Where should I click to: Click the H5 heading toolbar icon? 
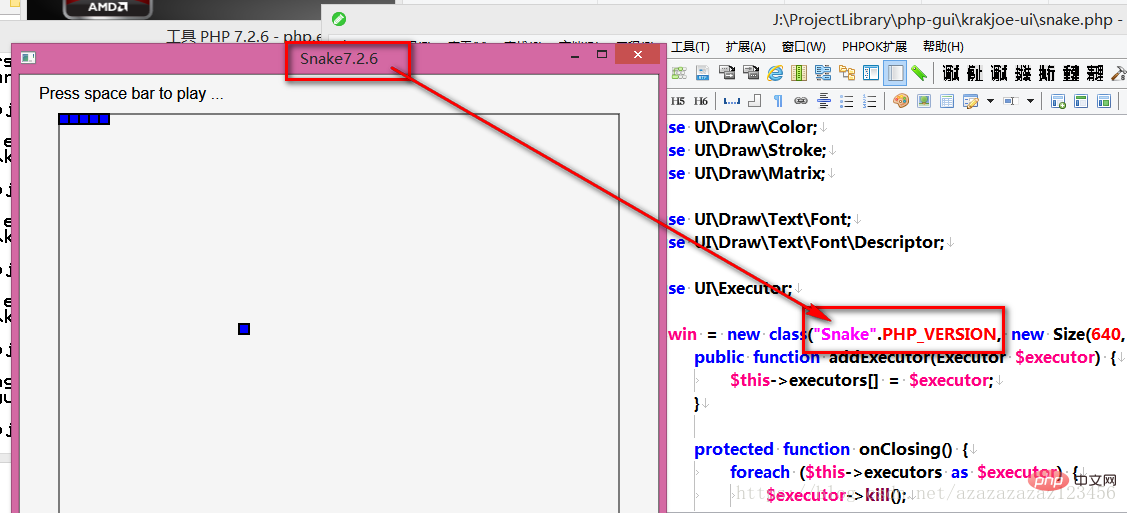pyautogui.click(x=678, y=101)
